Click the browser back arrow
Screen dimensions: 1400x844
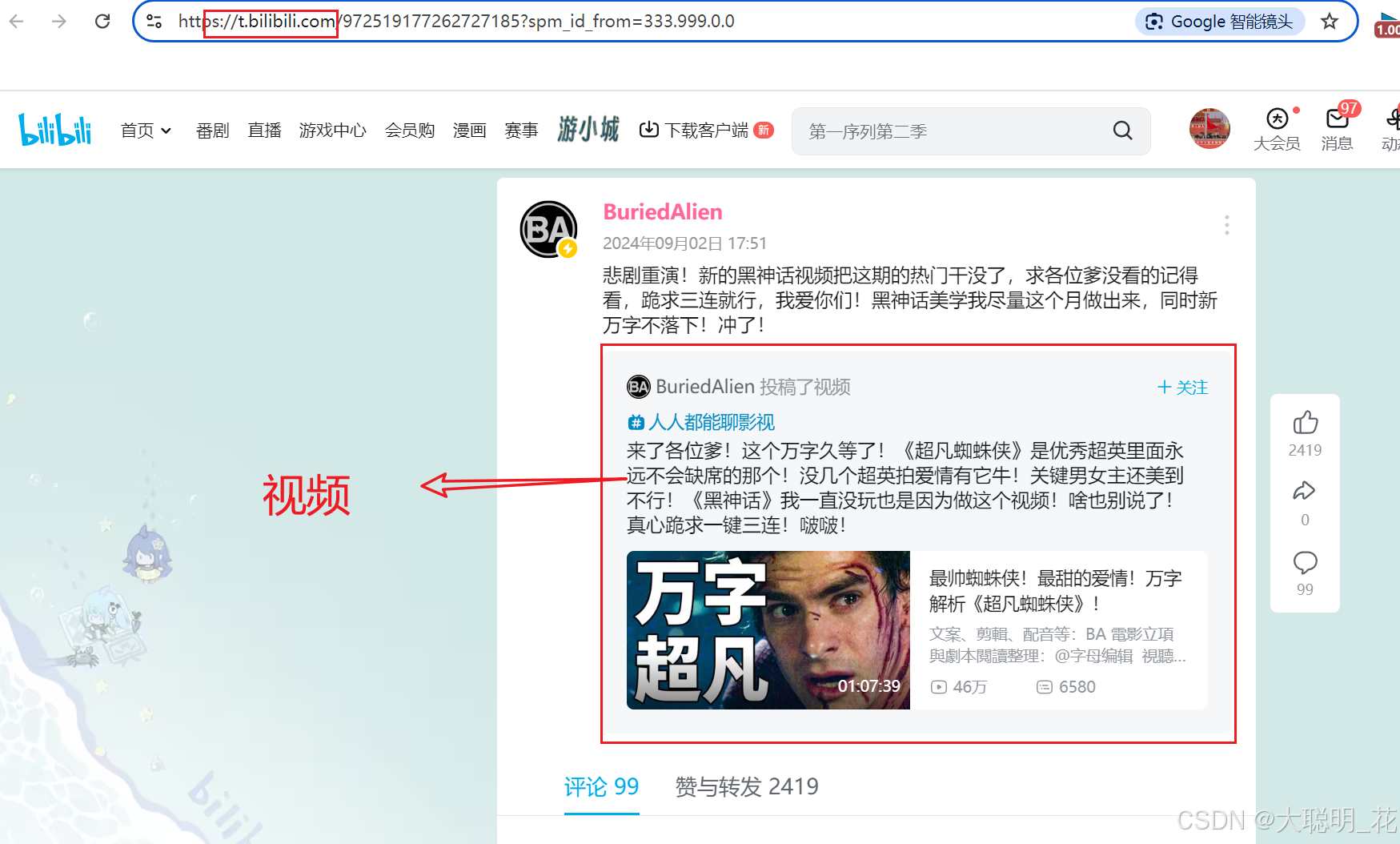point(16,21)
